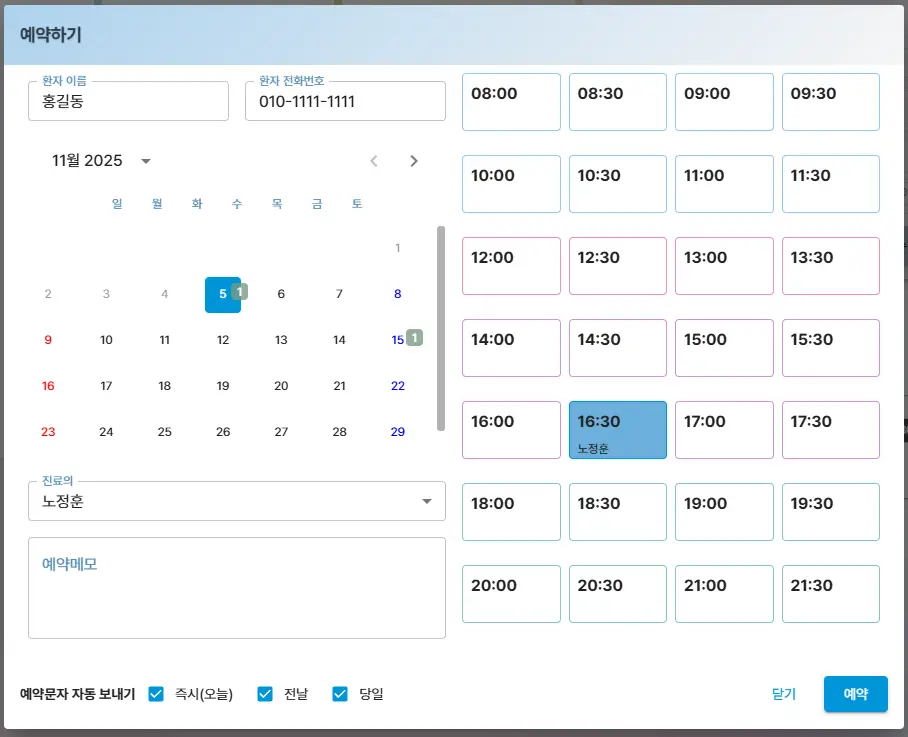This screenshot has height=737, width=908.
Task: Click the calendar vertical scrollbar
Action: point(441,328)
